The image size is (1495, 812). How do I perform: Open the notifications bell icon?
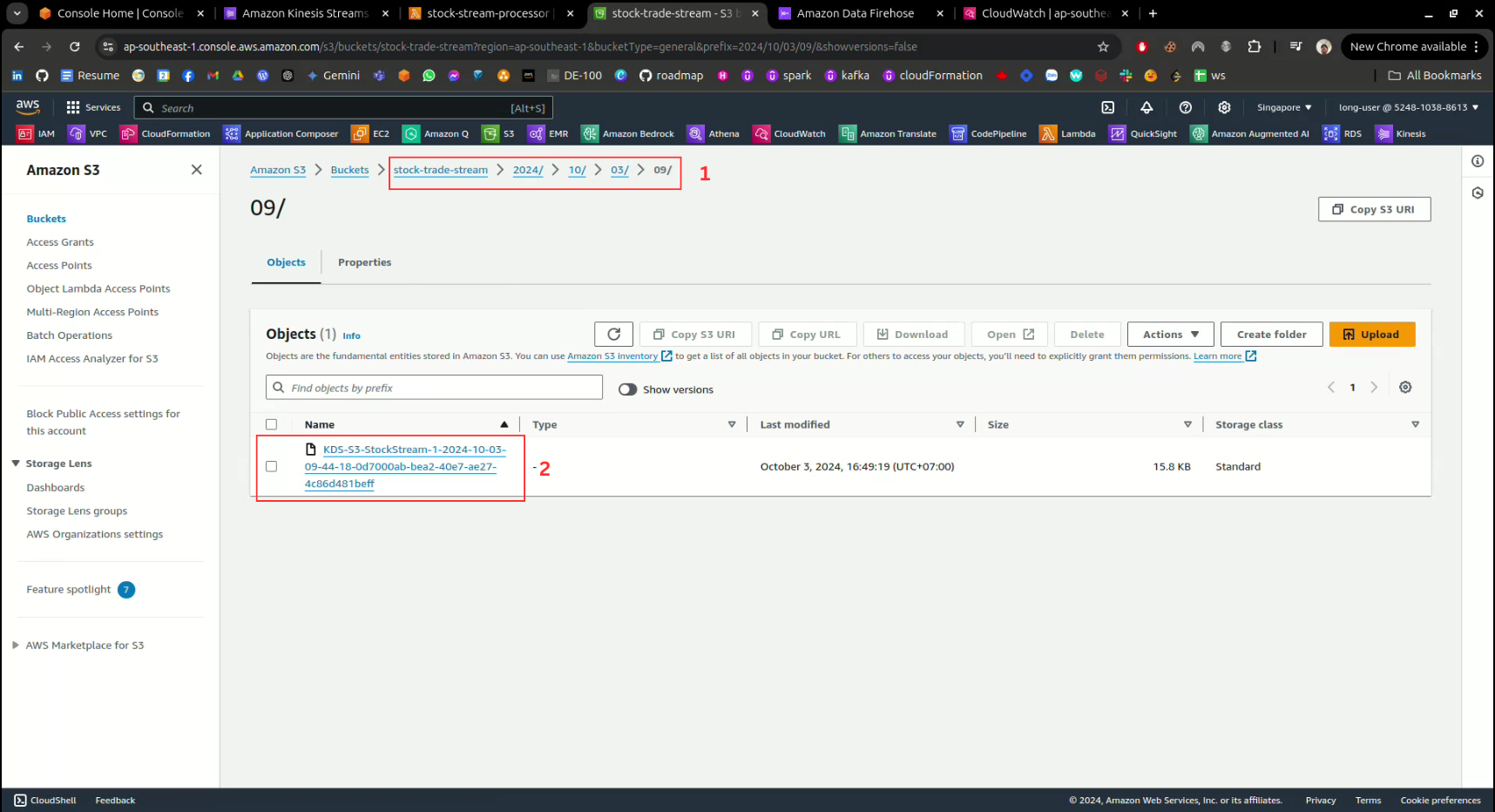click(x=1147, y=108)
